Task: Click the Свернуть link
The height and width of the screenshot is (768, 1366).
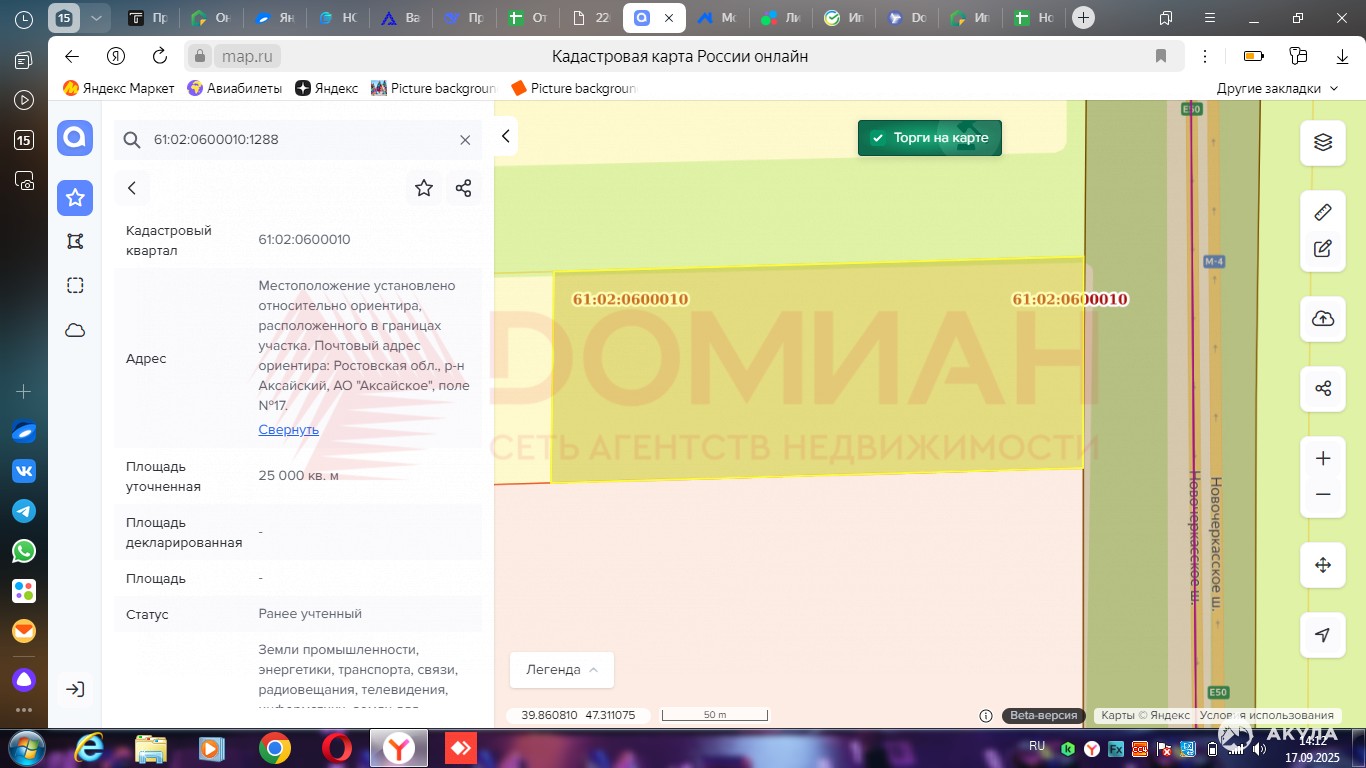Action: pyautogui.click(x=288, y=430)
